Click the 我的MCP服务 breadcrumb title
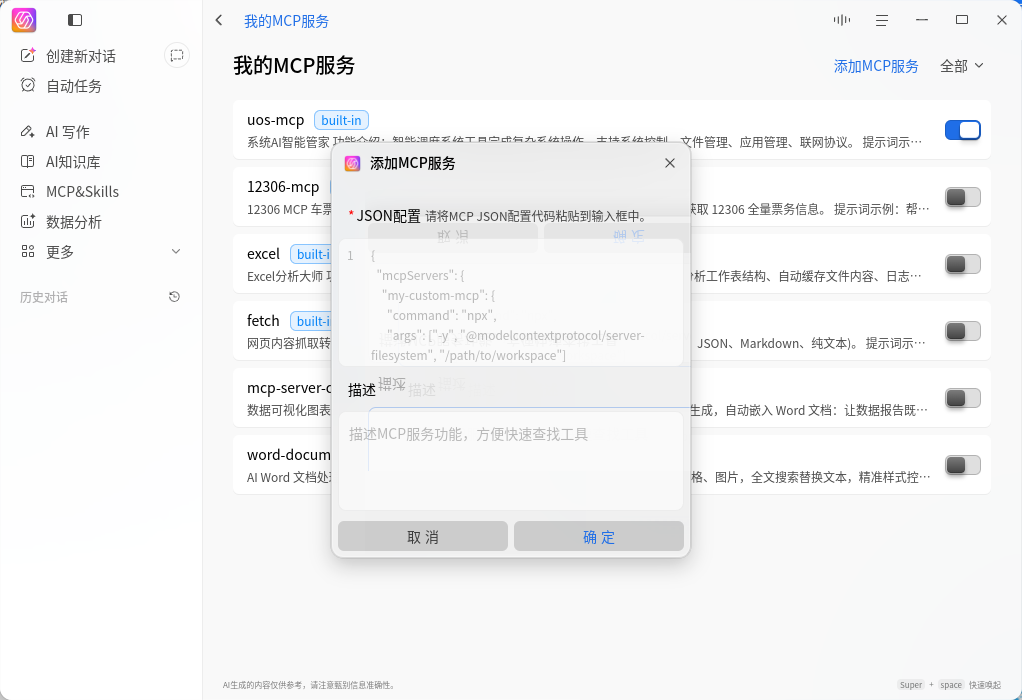Viewport: 1022px width, 700px height. pyautogui.click(x=286, y=21)
